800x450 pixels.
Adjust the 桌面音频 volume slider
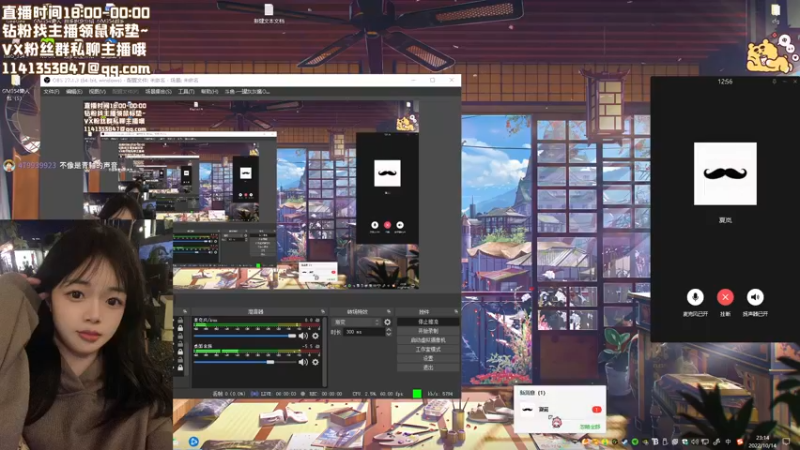(x=244, y=362)
